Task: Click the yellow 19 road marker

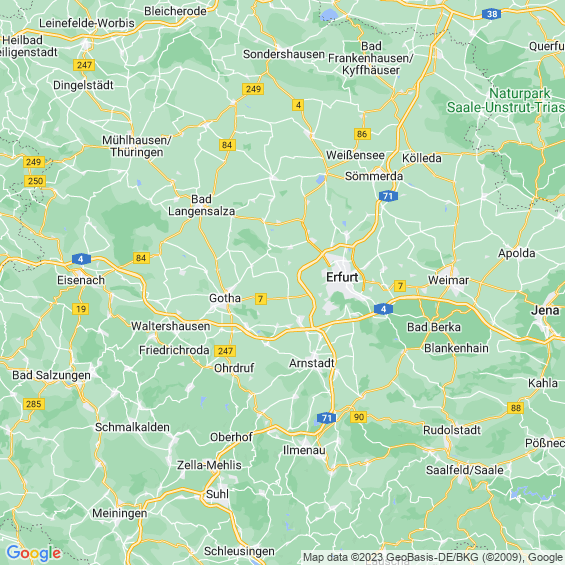Action: click(x=81, y=309)
